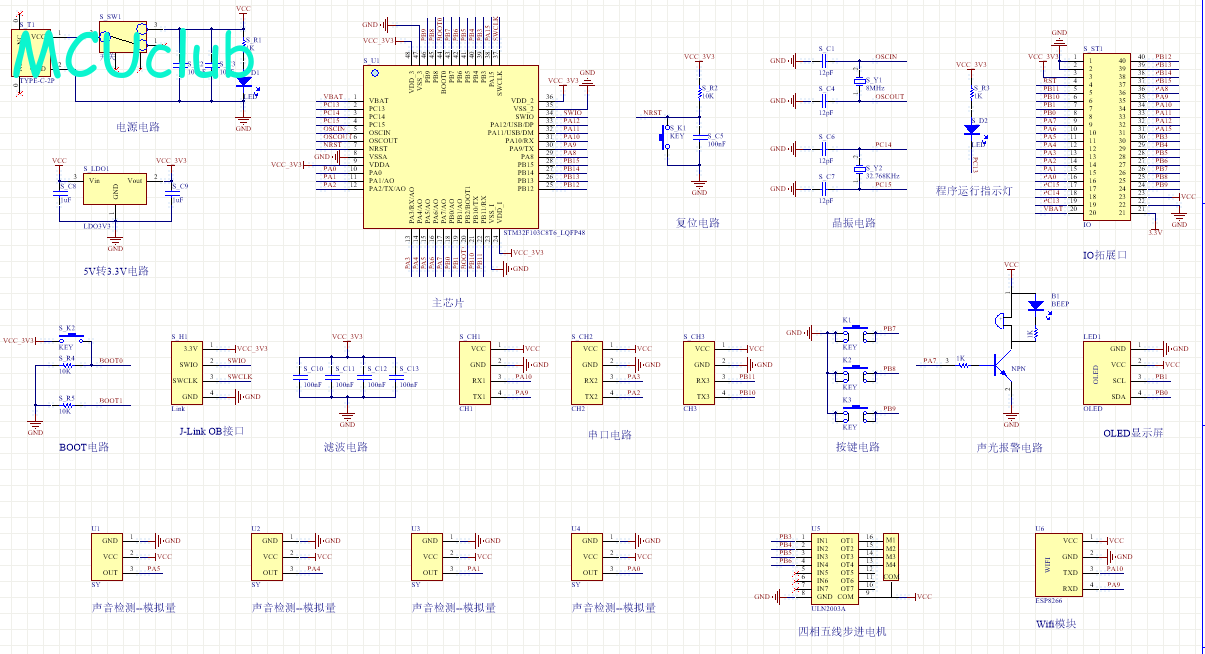Select the U5 ULN2003A driver chip
The width and height of the screenshot is (1205, 654).
pyautogui.click(x=835, y=568)
